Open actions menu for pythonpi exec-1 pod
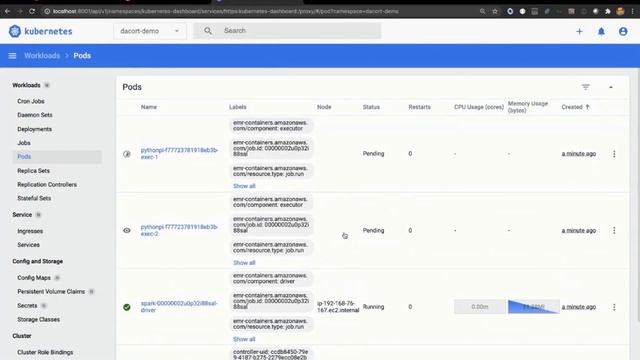The image size is (640, 360). (614, 154)
